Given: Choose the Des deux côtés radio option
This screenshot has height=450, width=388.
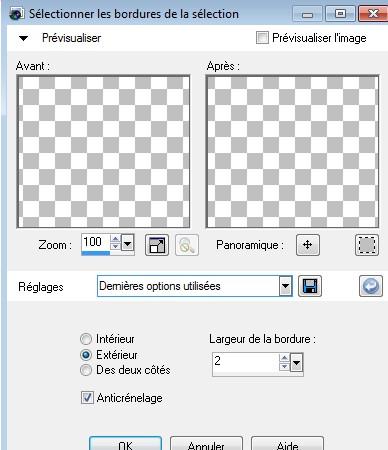Looking at the screenshot, I should click(x=86, y=370).
